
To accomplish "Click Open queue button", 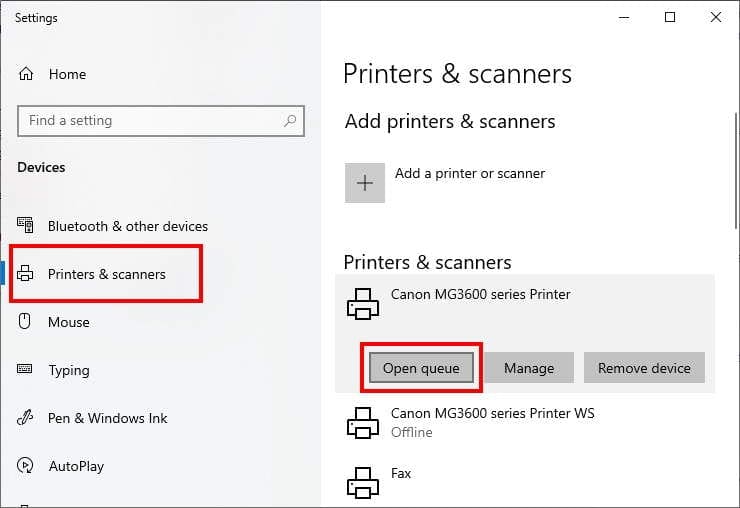I will (421, 368).
